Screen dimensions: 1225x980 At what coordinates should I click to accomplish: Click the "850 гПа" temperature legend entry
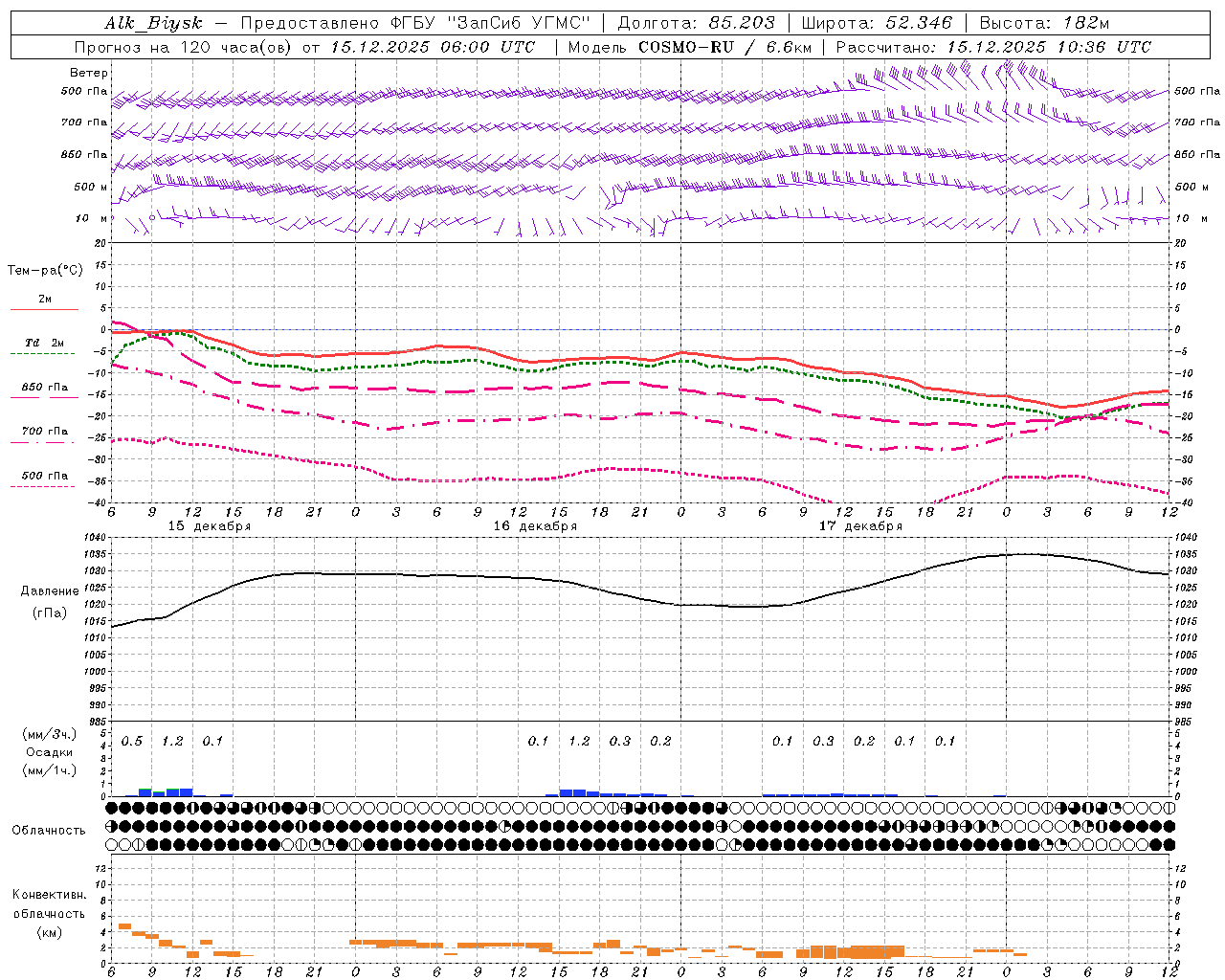click(45, 387)
